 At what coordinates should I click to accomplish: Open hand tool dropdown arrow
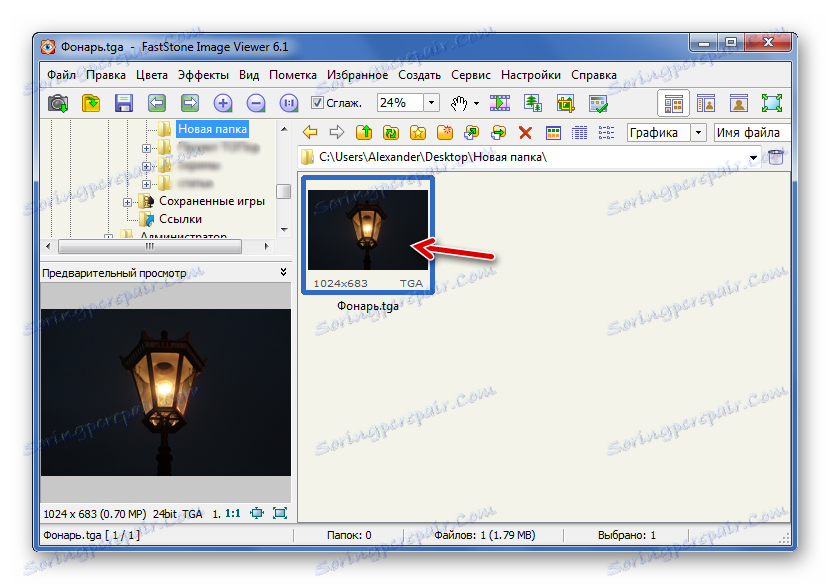point(476,103)
